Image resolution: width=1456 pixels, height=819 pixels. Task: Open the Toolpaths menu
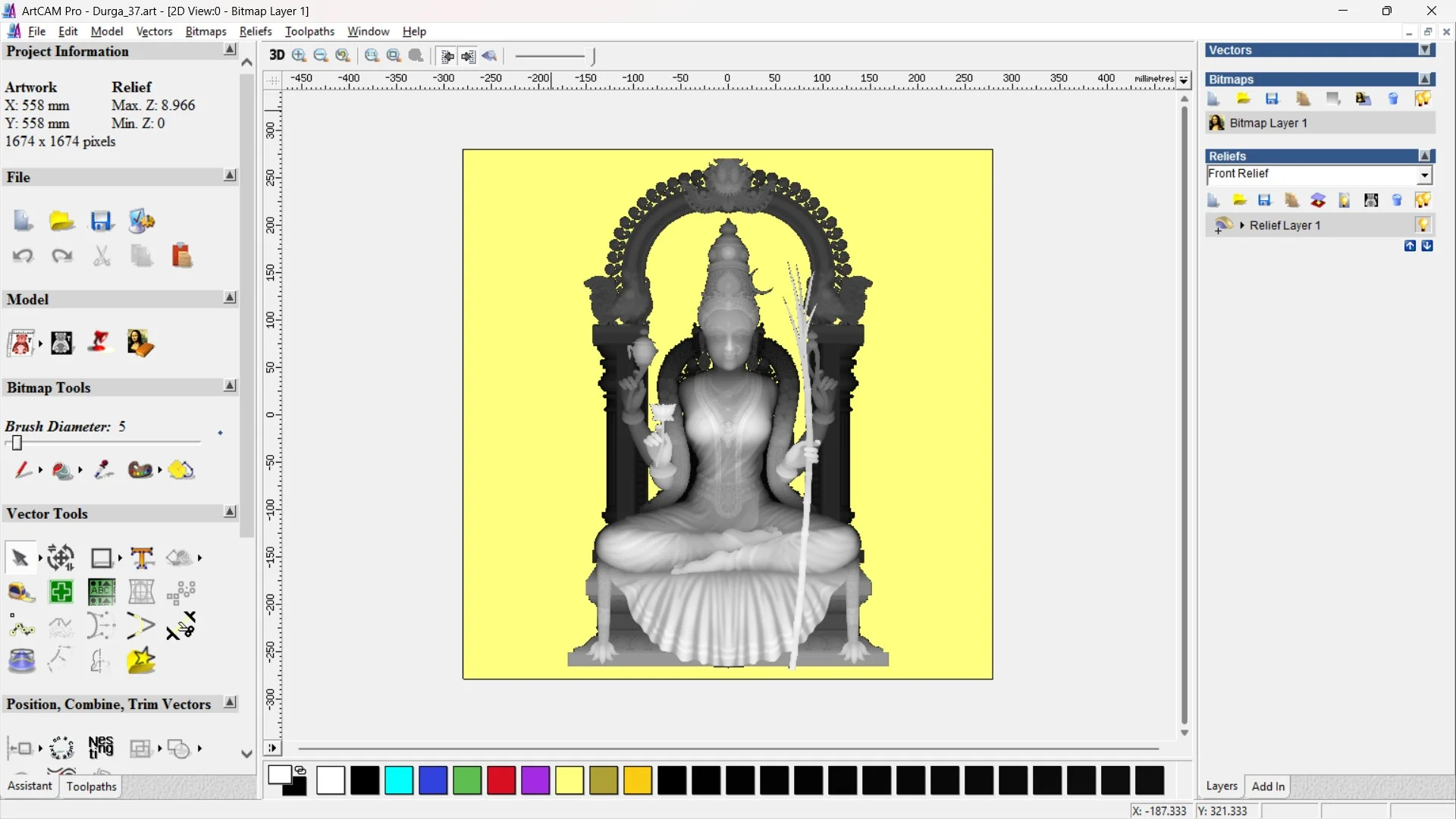tap(309, 31)
